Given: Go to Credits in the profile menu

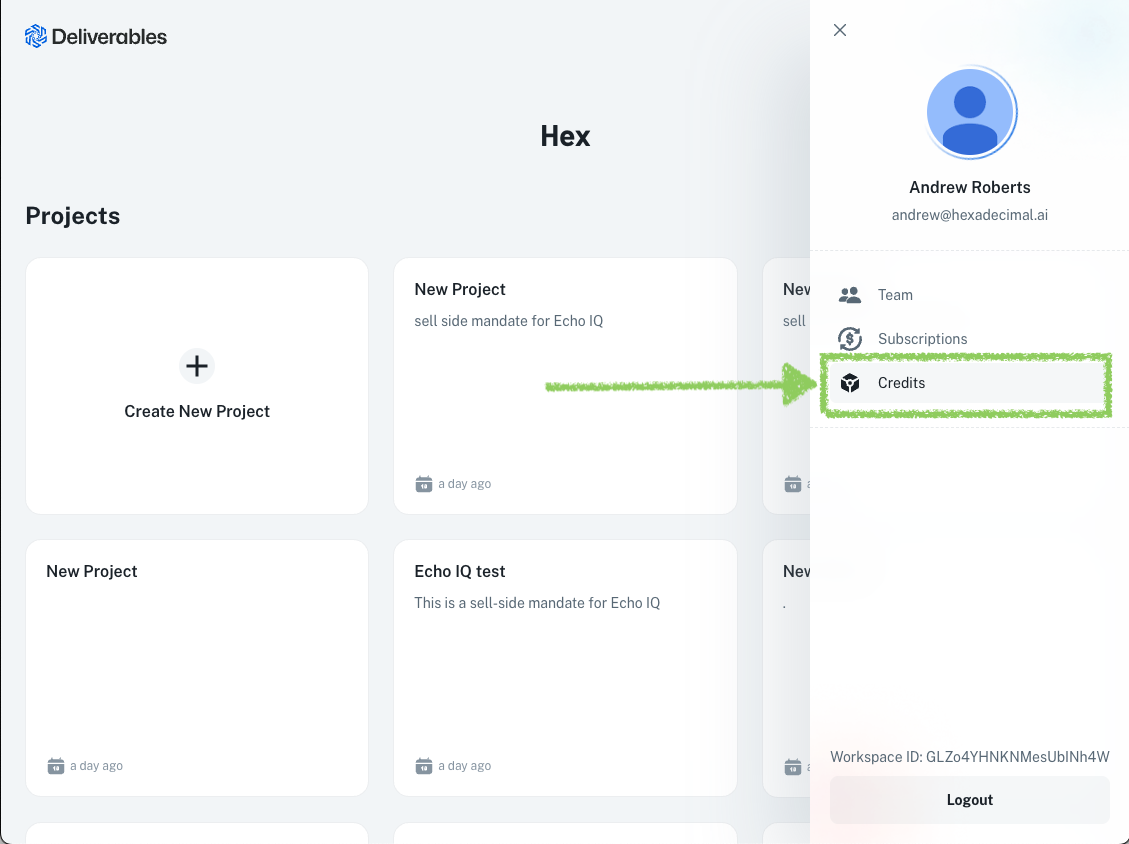Looking at the screenshot, I should (x=901, y=383).
